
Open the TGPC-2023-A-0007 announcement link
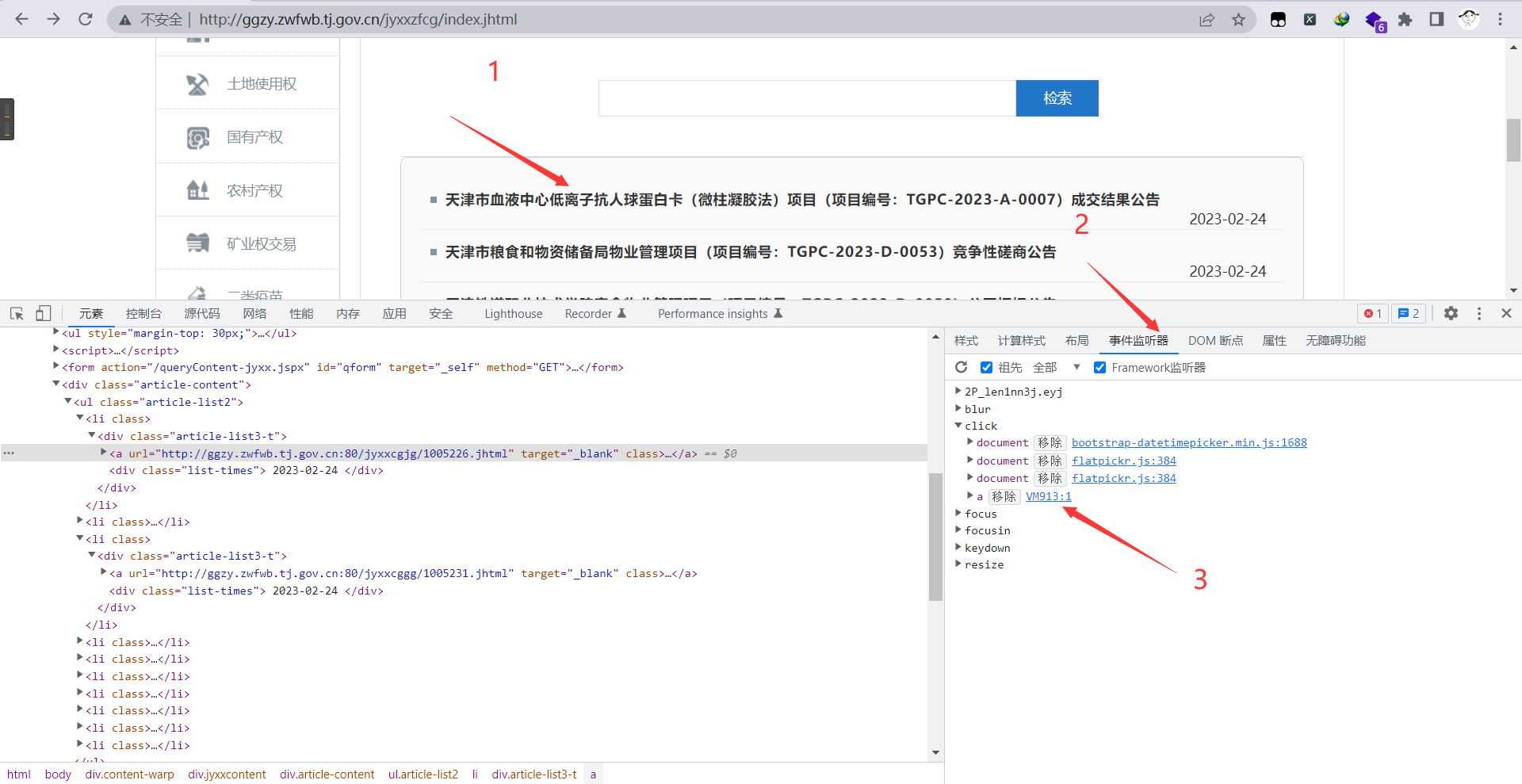pos(801,200)
